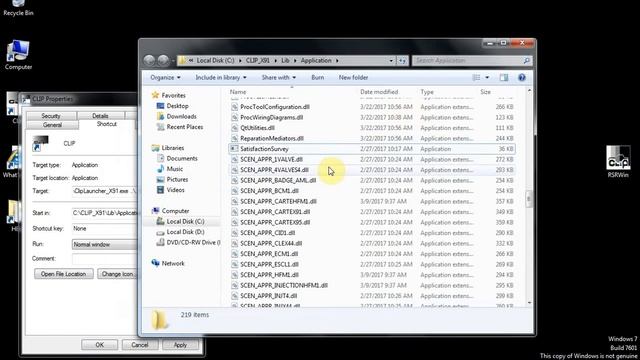The height and width of the screenshot is (360, 640).
Task: Click the Target field in CLIP Properties
Action: [x=105, y=191]
